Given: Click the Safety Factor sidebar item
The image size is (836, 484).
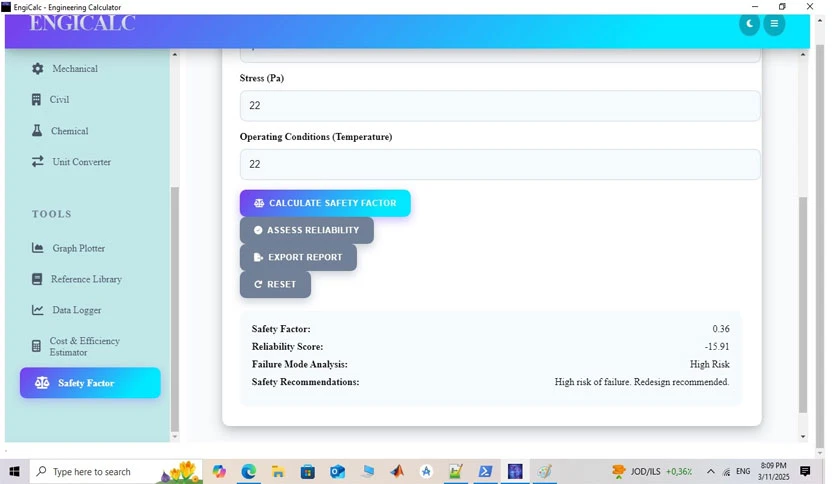Looking at the screenshot, I should (90, 383).
